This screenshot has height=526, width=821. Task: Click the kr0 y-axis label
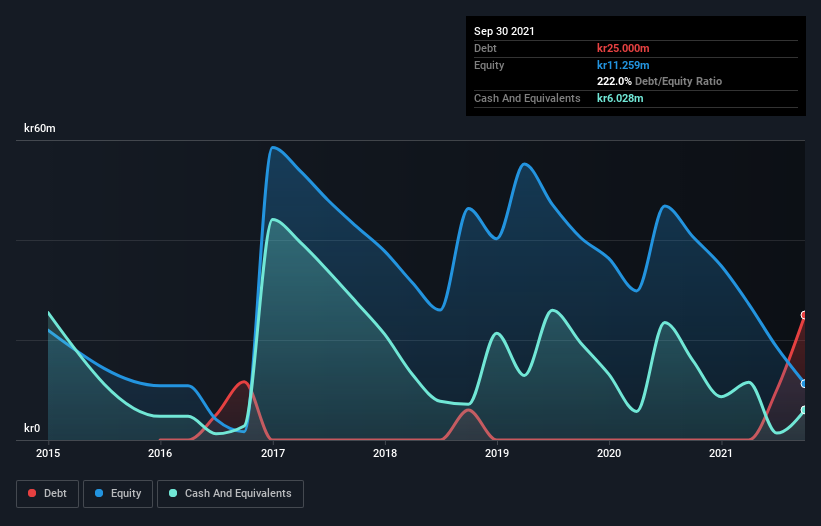click(32, 428)
